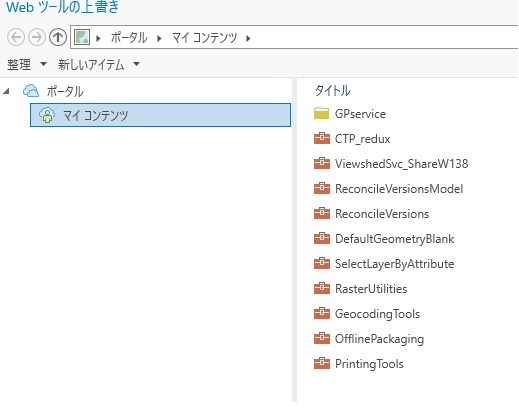Image resolution: width=519 pixels, height=408 pixels.
Task: Expand path arrow after ポータル
Action: click(159, 38)
